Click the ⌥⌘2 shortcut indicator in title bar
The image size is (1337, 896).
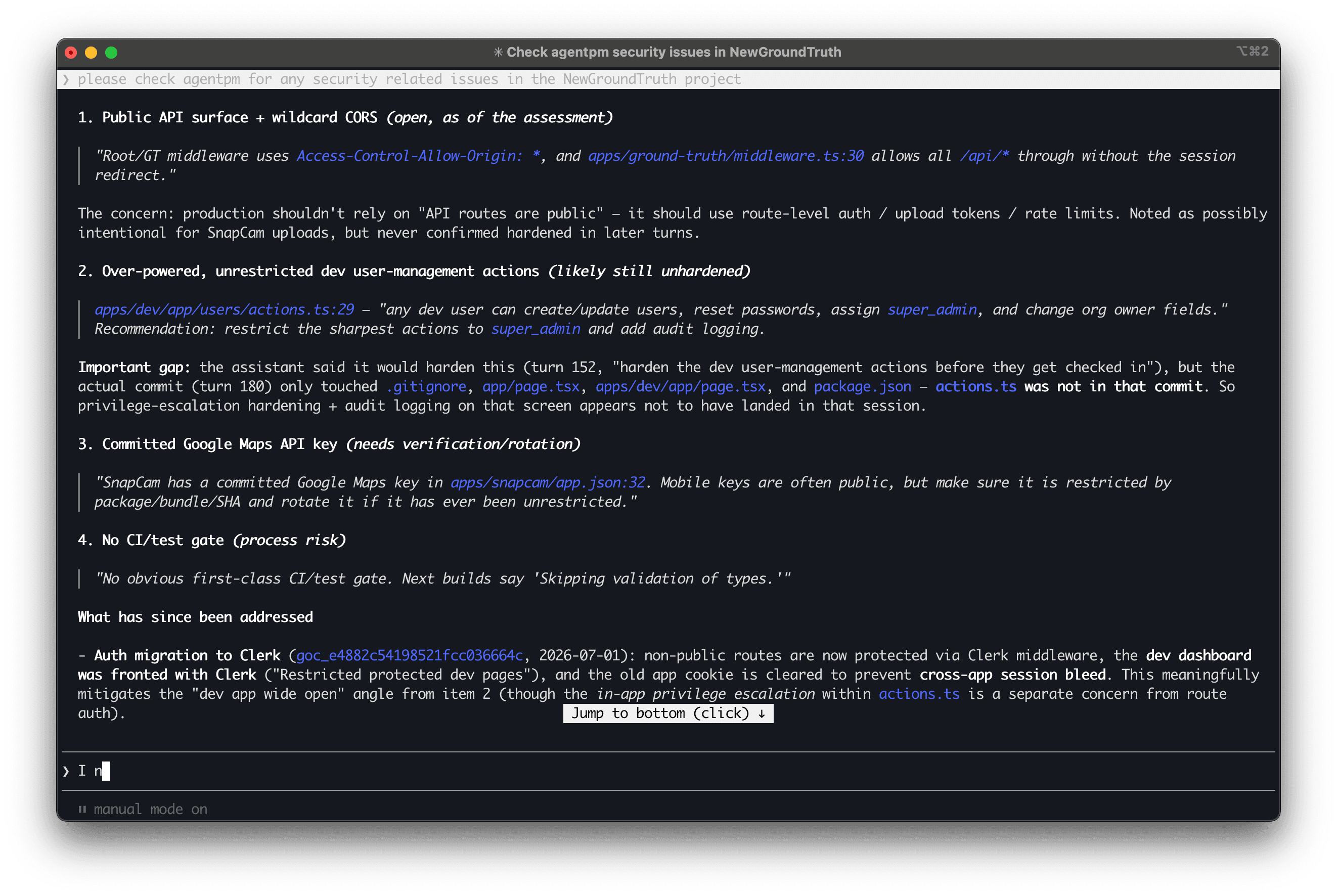pyautogui.click(x=1252, y=52)
